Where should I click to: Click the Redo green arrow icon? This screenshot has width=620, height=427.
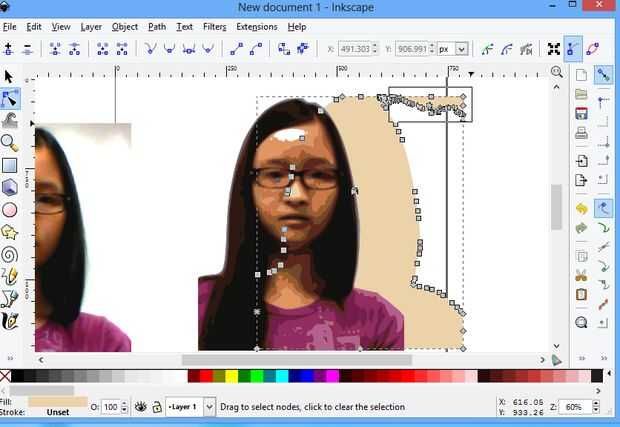point(581,228)
